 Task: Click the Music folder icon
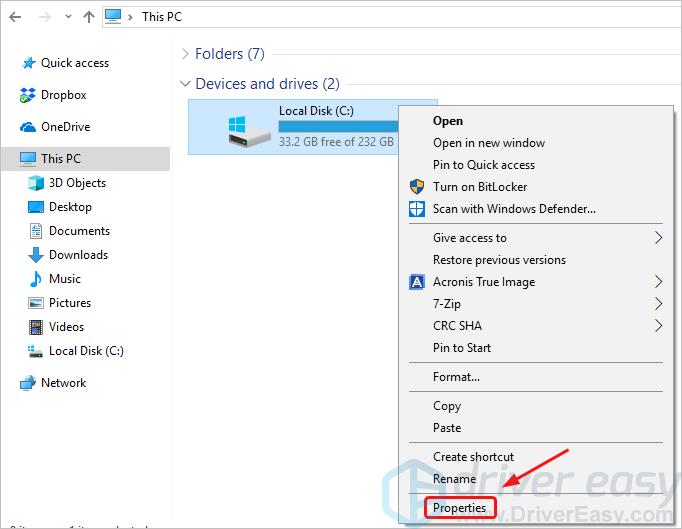(x=36, y=279)
